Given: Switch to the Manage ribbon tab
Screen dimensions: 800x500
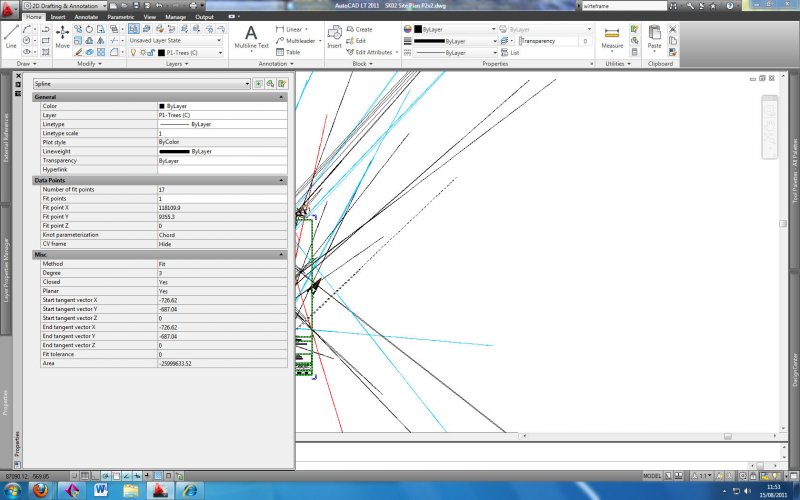Looking at the screenshot, I should click(176, 17).
